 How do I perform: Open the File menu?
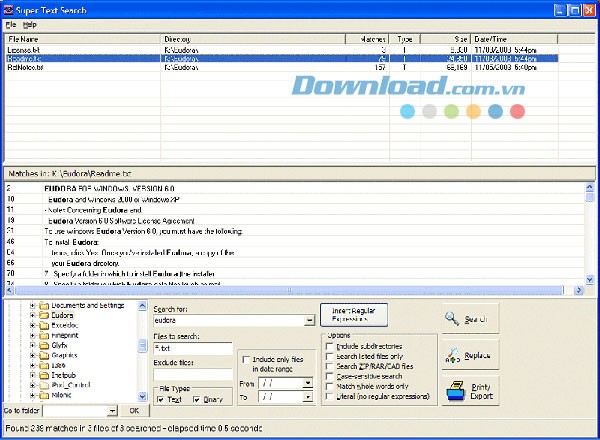click(10, 23)
